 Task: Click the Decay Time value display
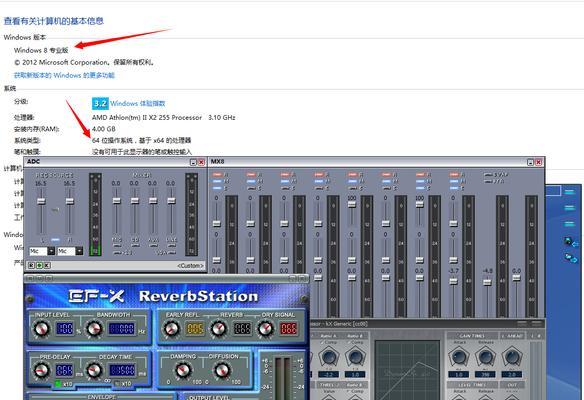122,370
